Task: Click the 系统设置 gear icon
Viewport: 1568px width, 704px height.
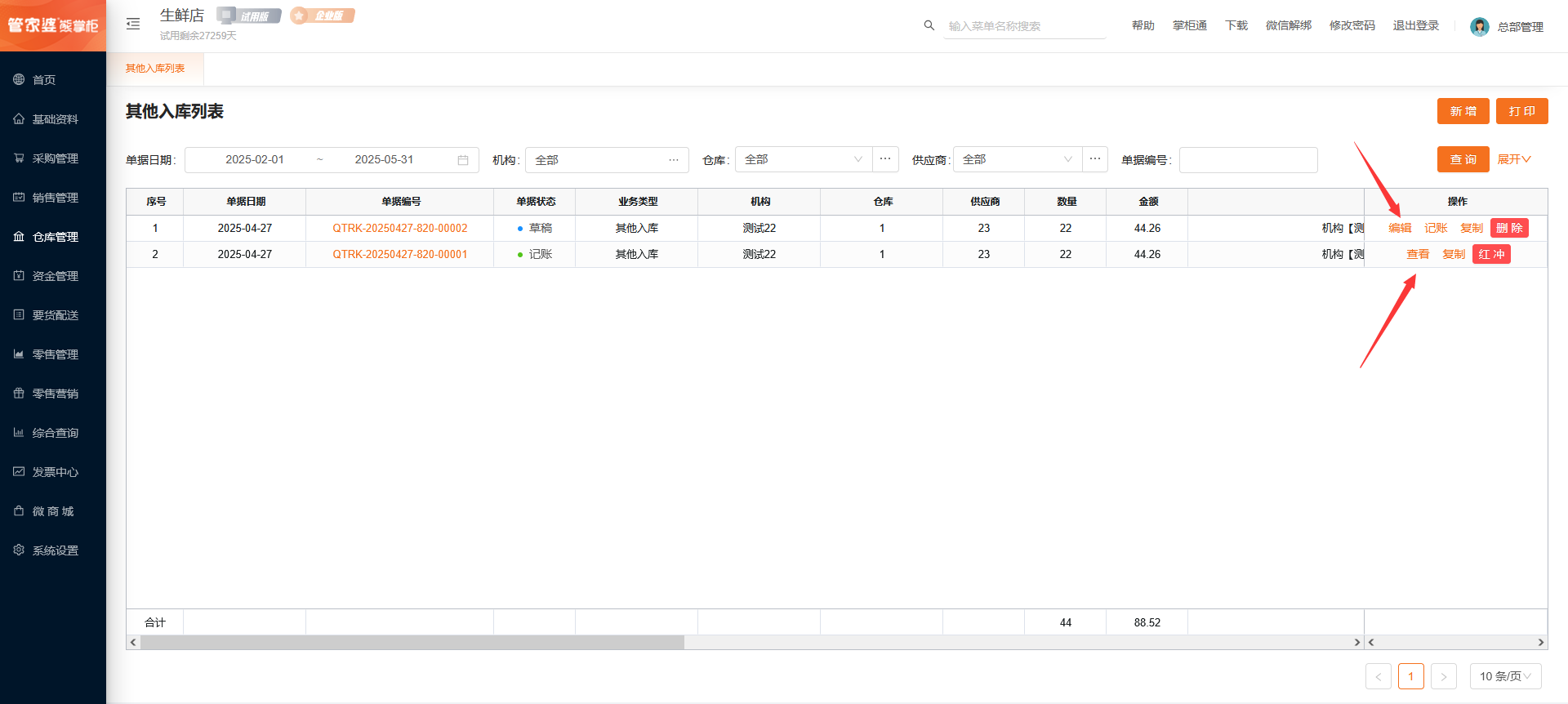Action: tap(19, 550)
